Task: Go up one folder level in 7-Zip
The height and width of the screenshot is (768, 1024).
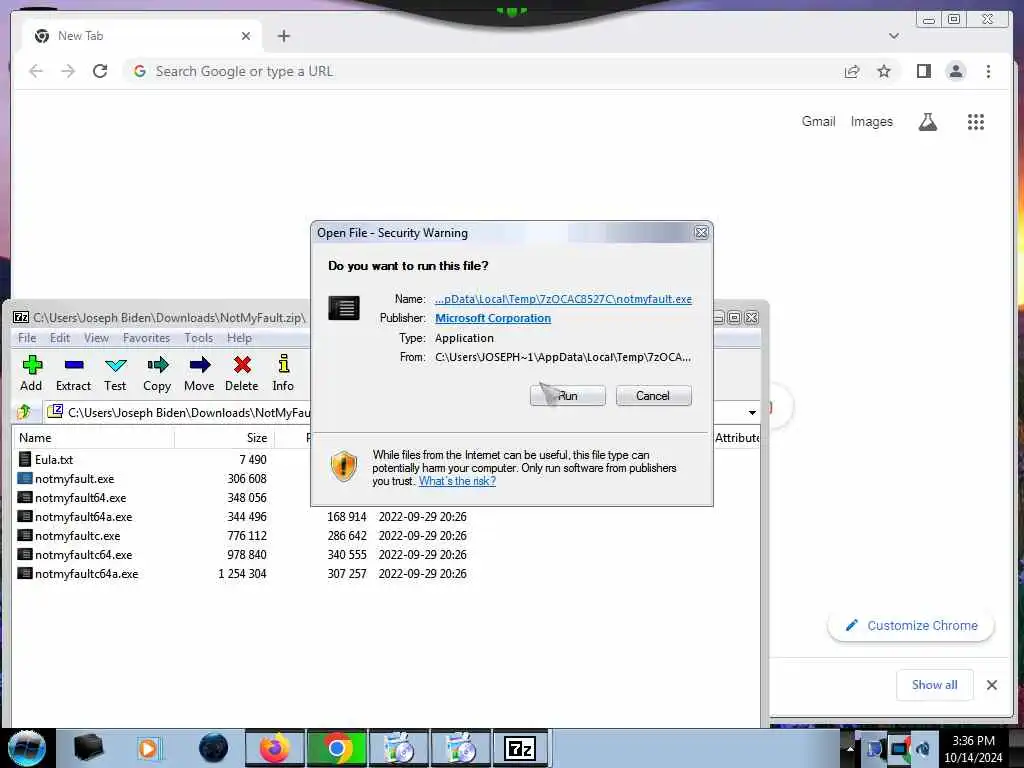Action: pos(25,412)
